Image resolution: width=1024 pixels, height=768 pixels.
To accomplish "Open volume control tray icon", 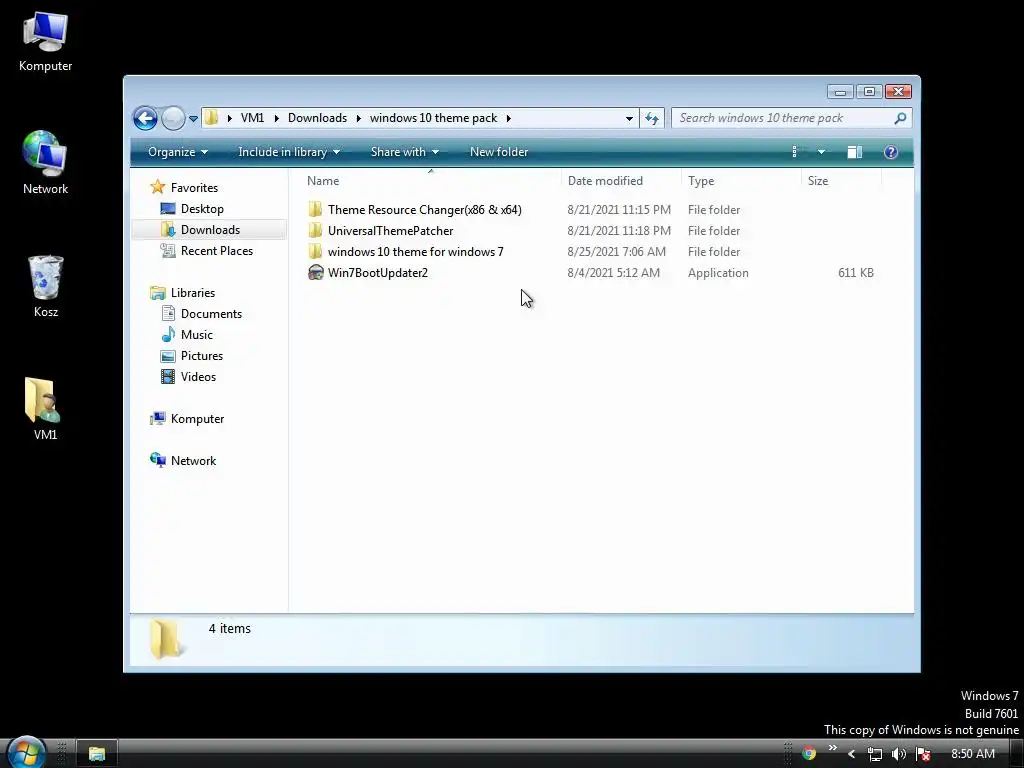I will pyautogui.click(x=899, y=754).
